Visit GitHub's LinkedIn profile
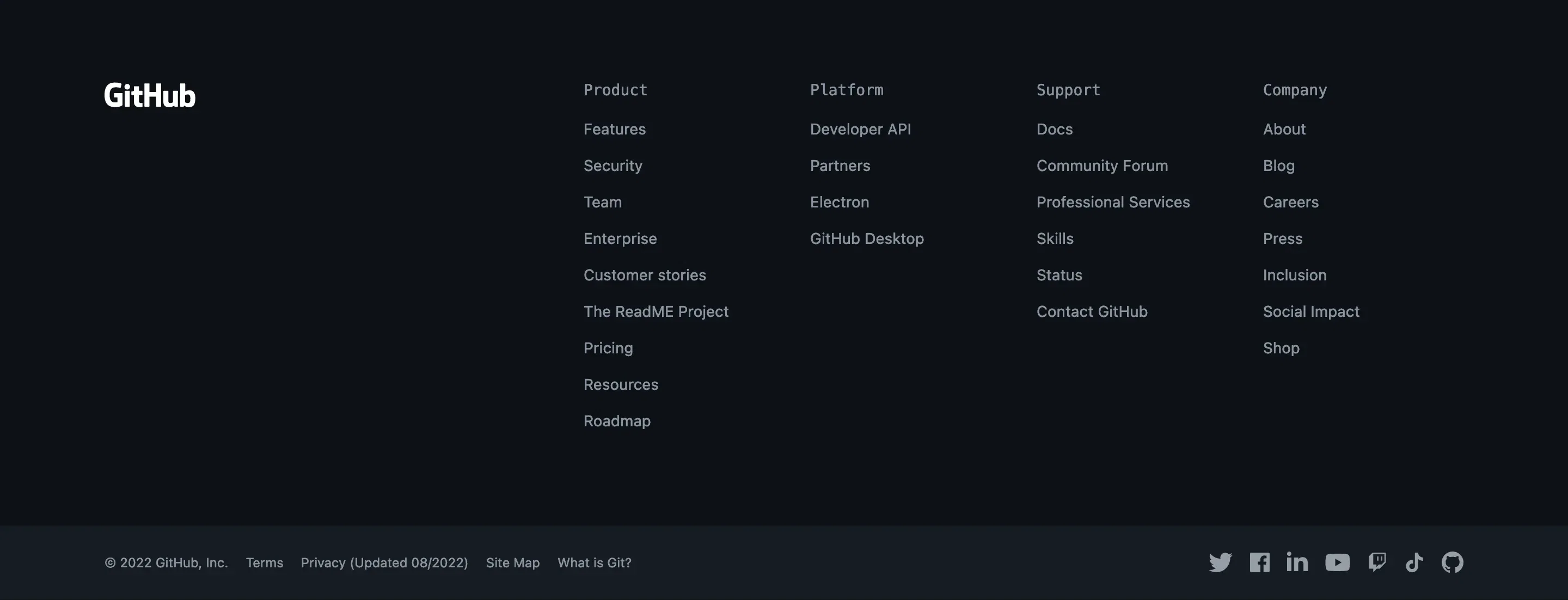 [x=1297, y=562]
